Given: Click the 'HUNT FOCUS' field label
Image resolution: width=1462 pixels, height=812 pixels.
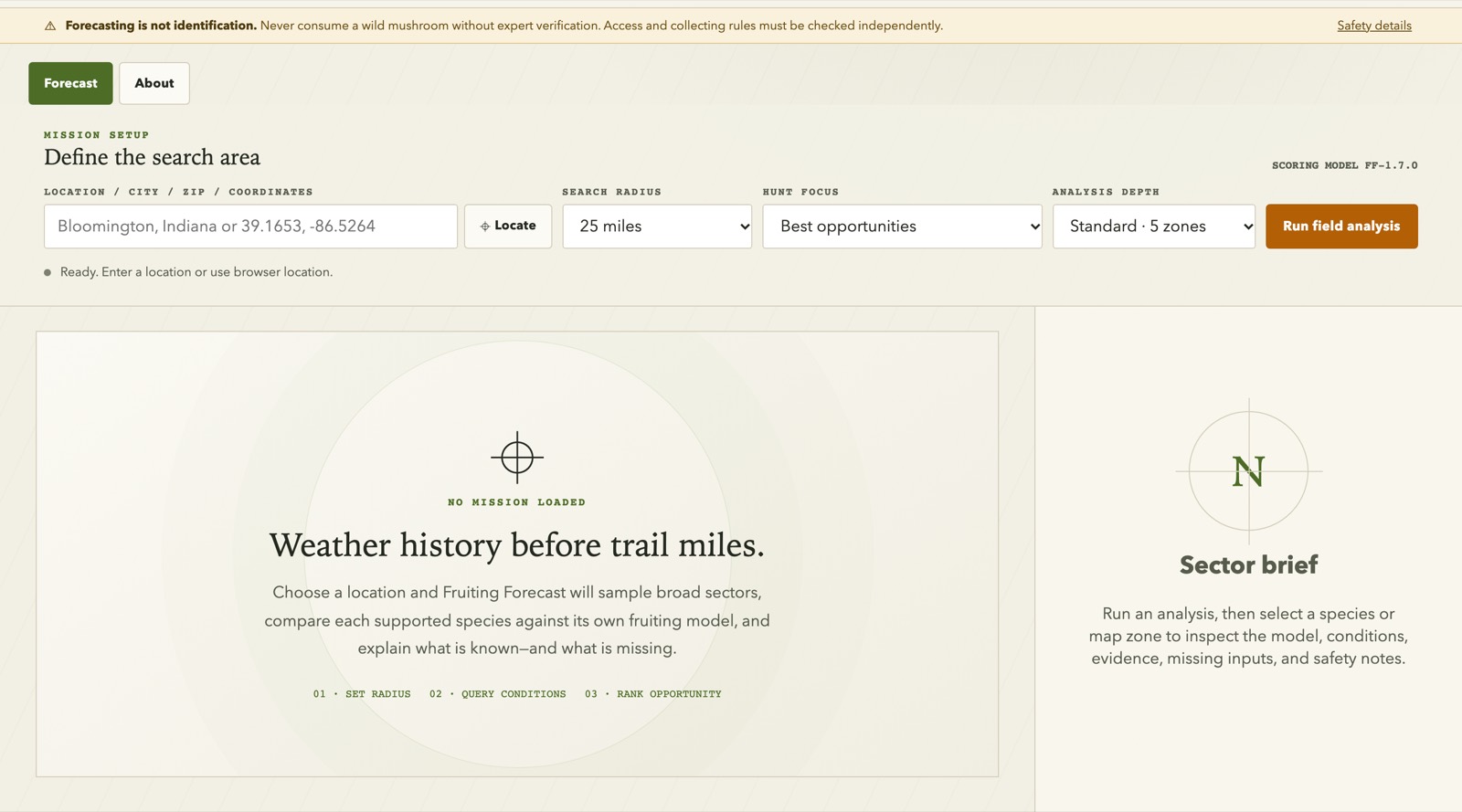Looking at the screenshot, I should click(800, 192).
